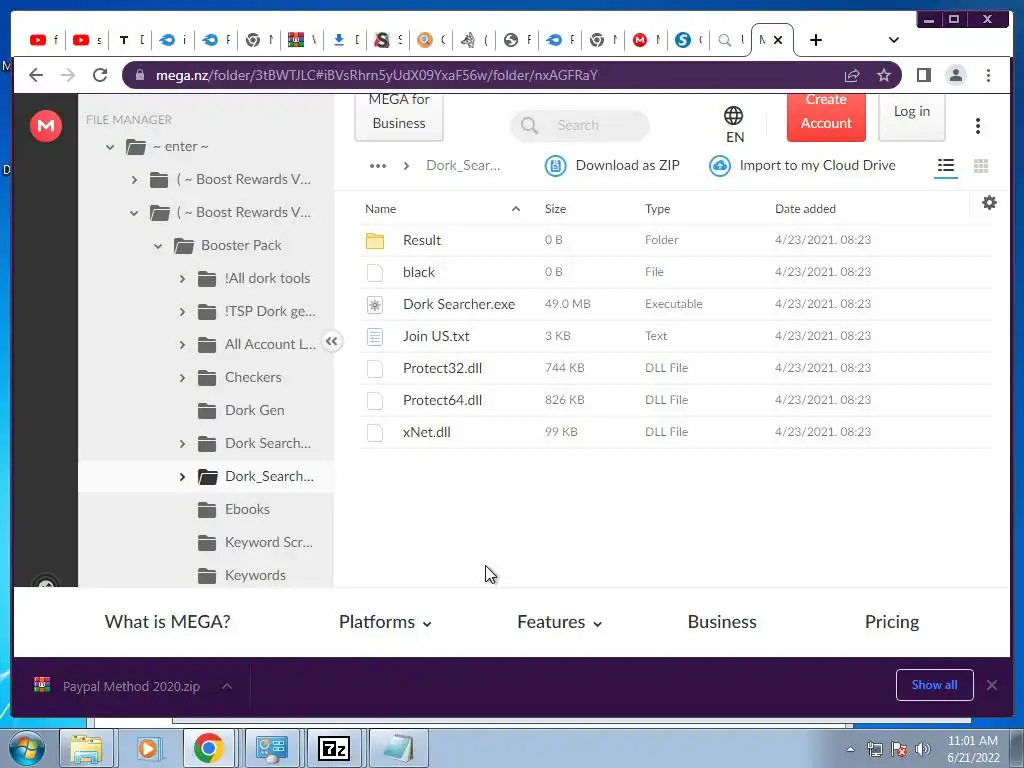
Task: Open the Chrome profile avatar icon
Action: coord(955,75)
